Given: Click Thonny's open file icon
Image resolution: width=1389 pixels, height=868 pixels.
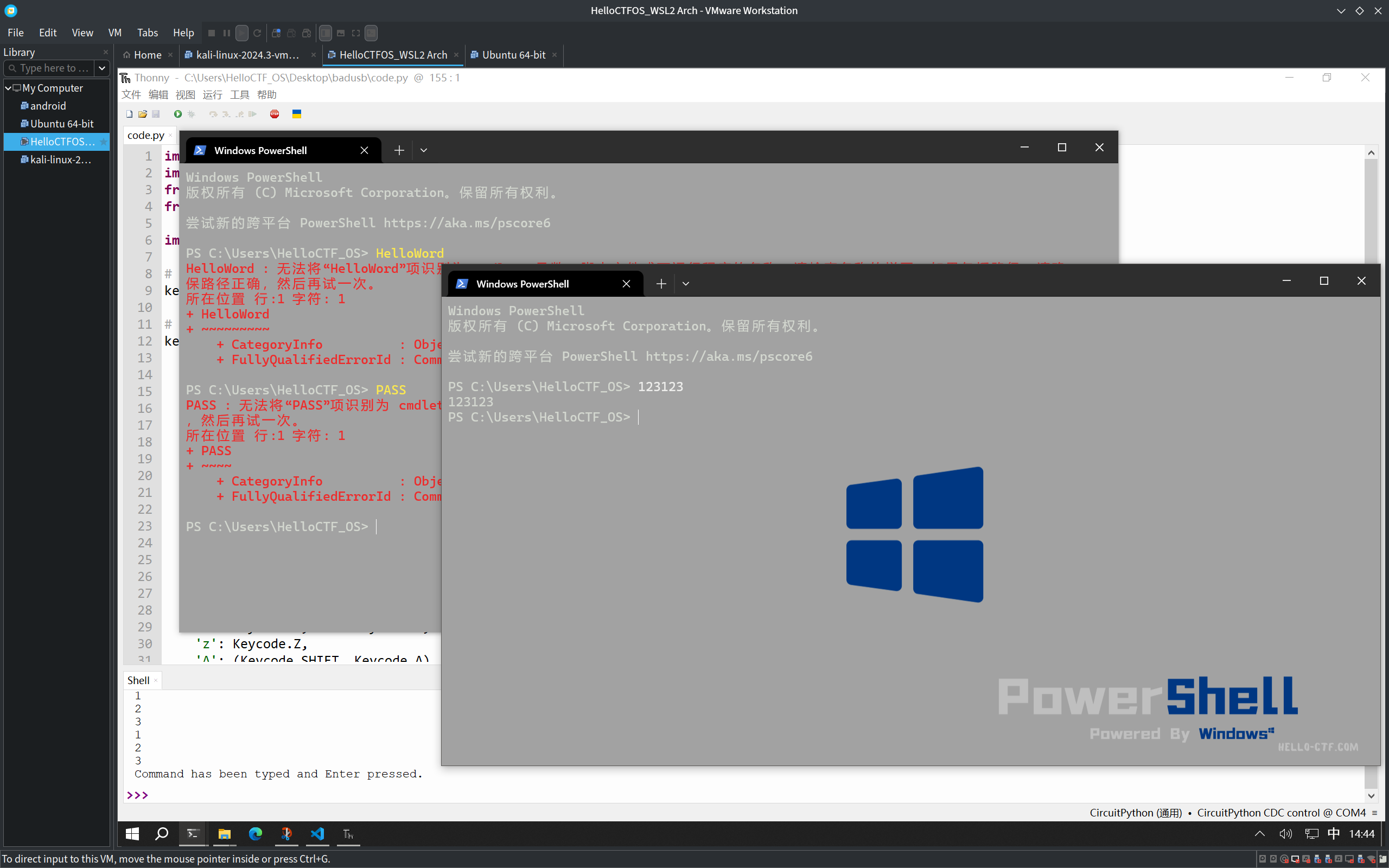Looking at the screenshot, I should (143, 114).
